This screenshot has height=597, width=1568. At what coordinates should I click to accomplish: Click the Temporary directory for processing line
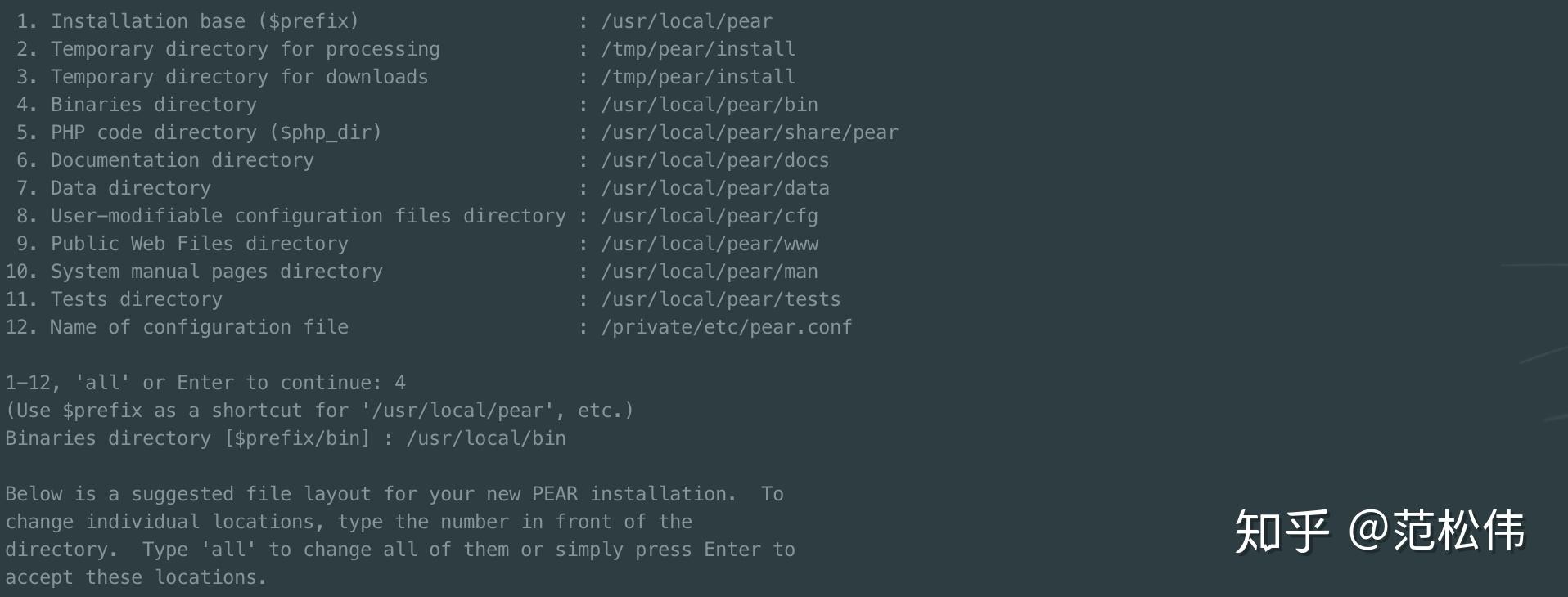[245, 49]
